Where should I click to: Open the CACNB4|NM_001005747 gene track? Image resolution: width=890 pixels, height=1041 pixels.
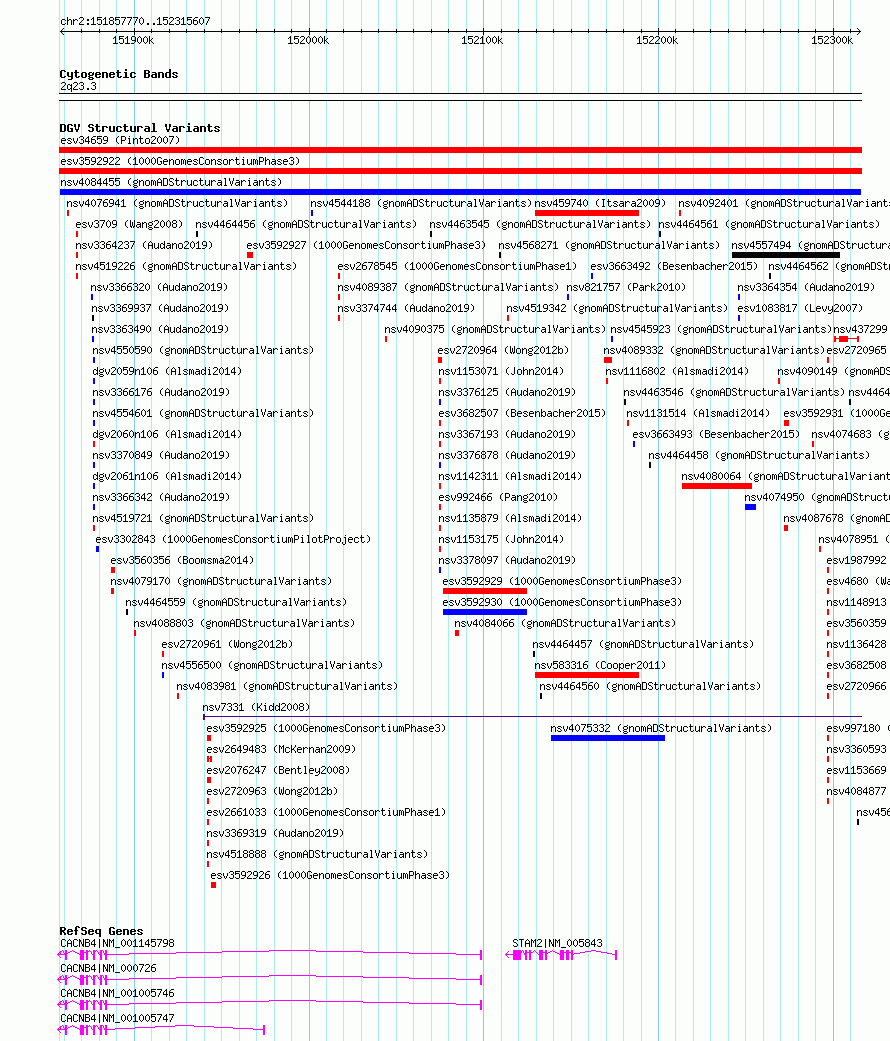click(162, 1030)
